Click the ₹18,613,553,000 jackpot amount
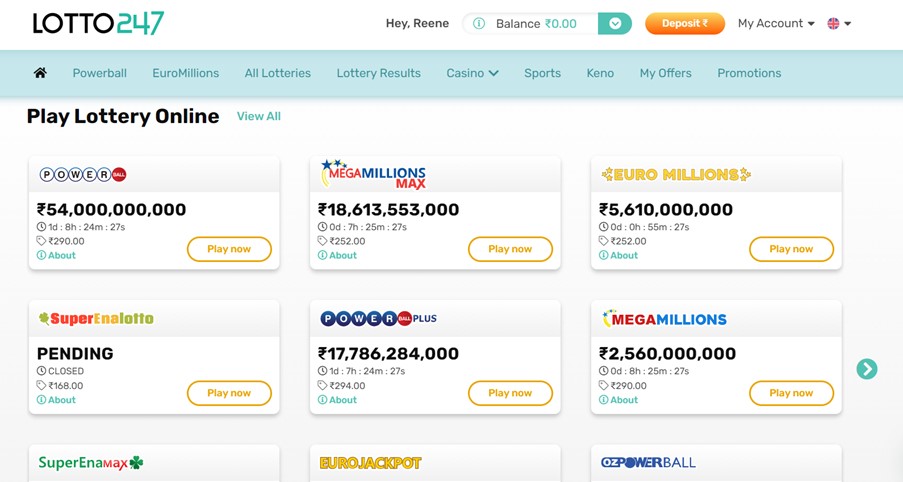 tap(389, 210)
